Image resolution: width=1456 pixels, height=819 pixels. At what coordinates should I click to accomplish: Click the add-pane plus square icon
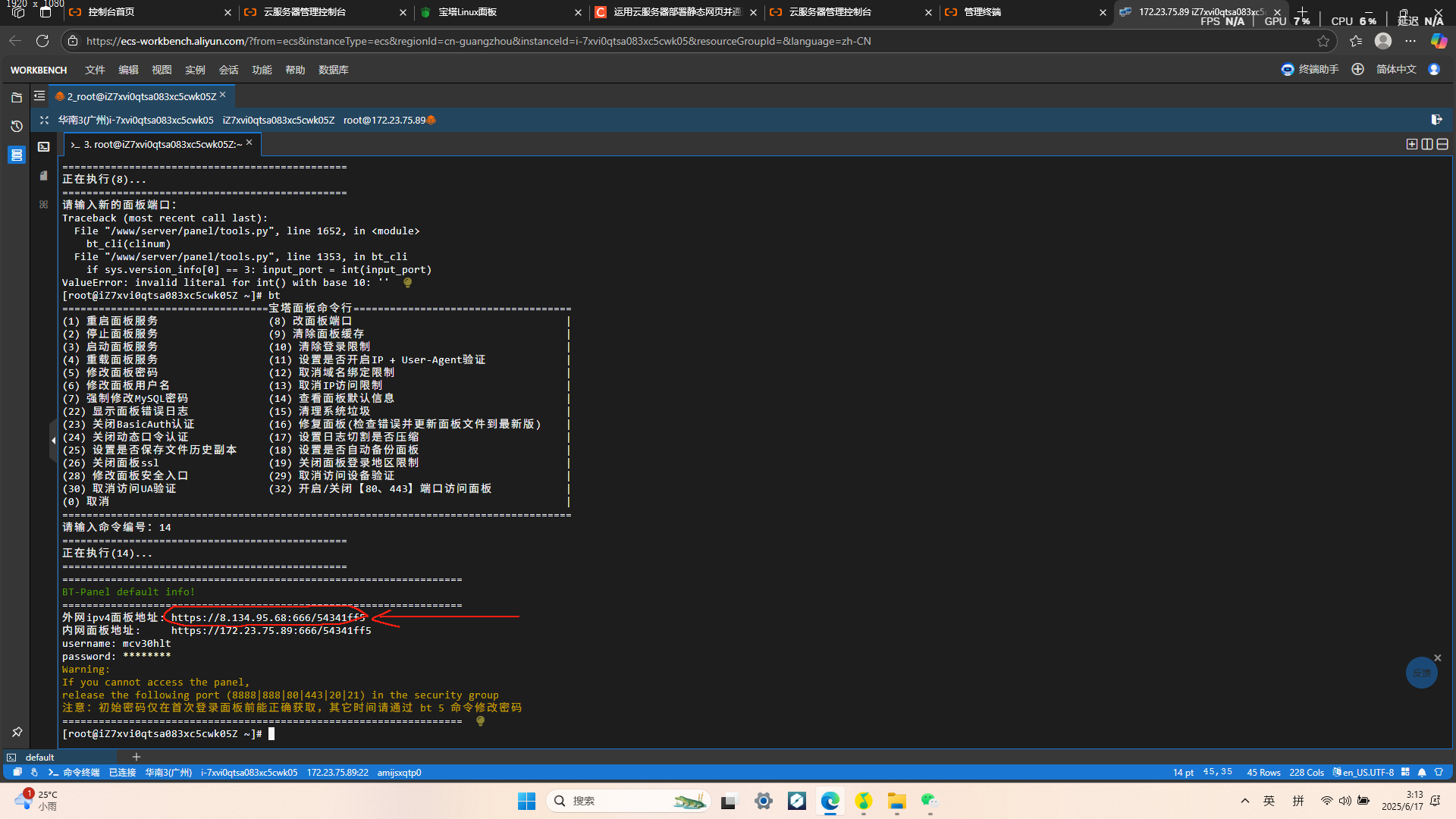click(1411, 144)
